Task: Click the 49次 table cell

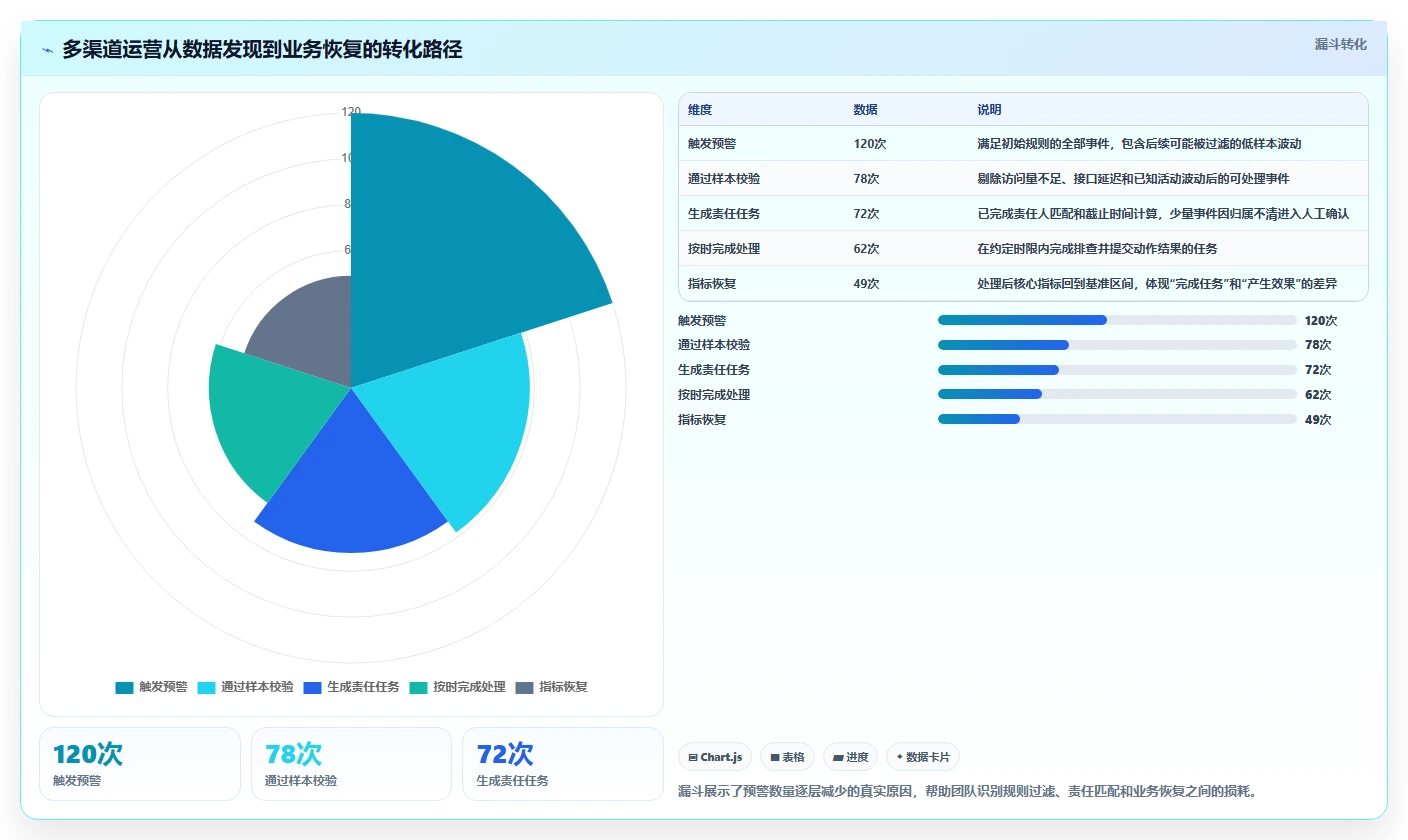Action: 867,284
